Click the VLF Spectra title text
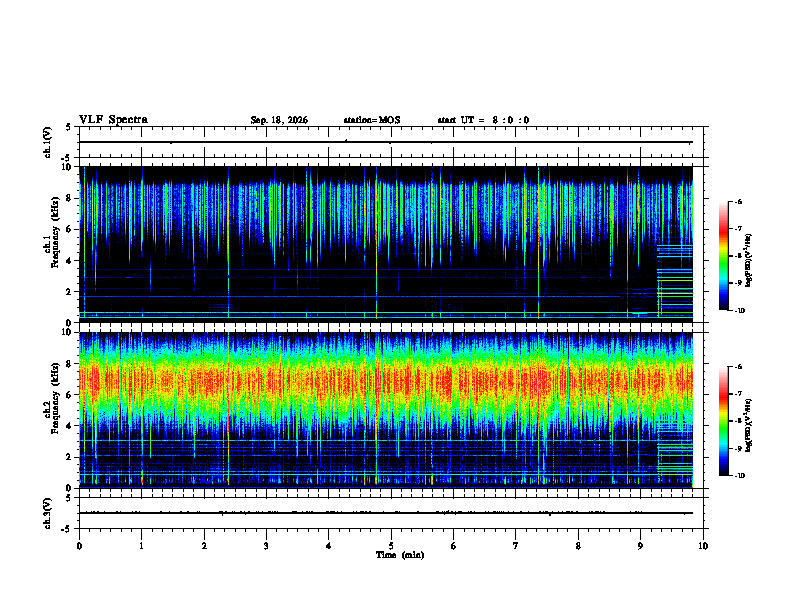The height and width of the screenshot is (612, 792). pyautogui.click(x=113, y=120)
